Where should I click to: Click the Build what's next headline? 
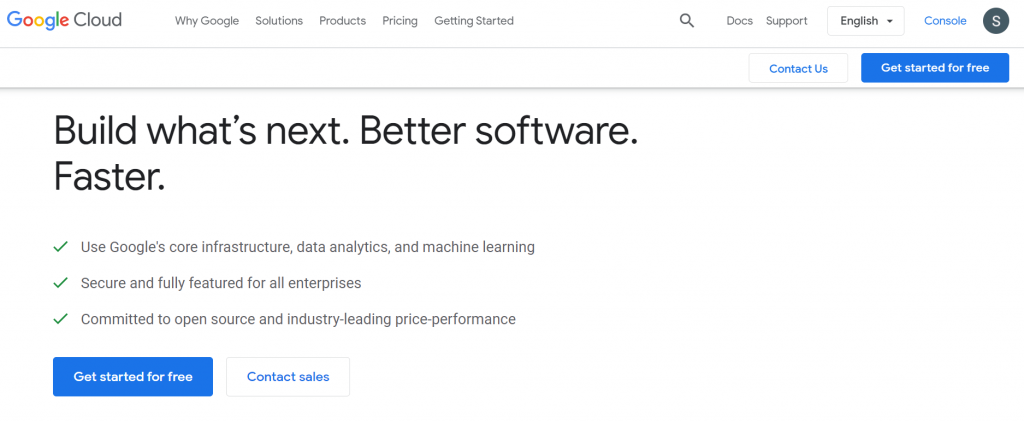coord(345,153)
